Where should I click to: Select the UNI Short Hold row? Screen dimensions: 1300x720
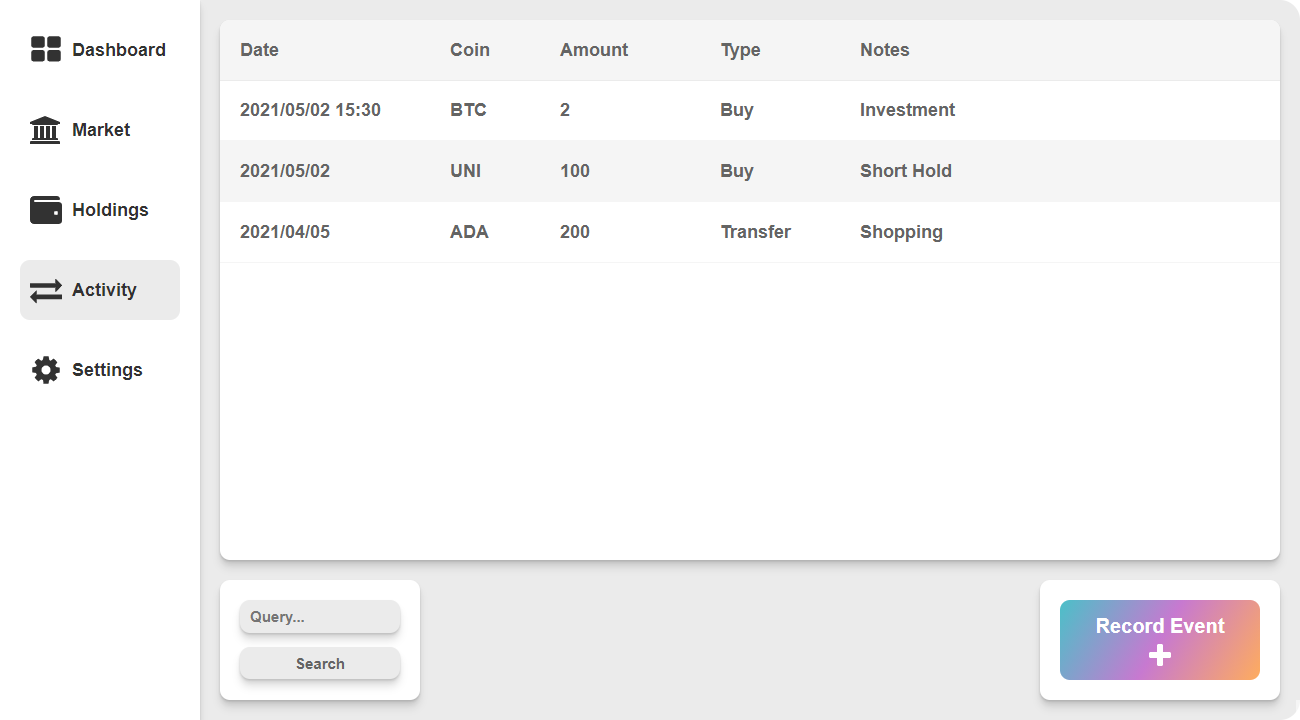(750, 171)
